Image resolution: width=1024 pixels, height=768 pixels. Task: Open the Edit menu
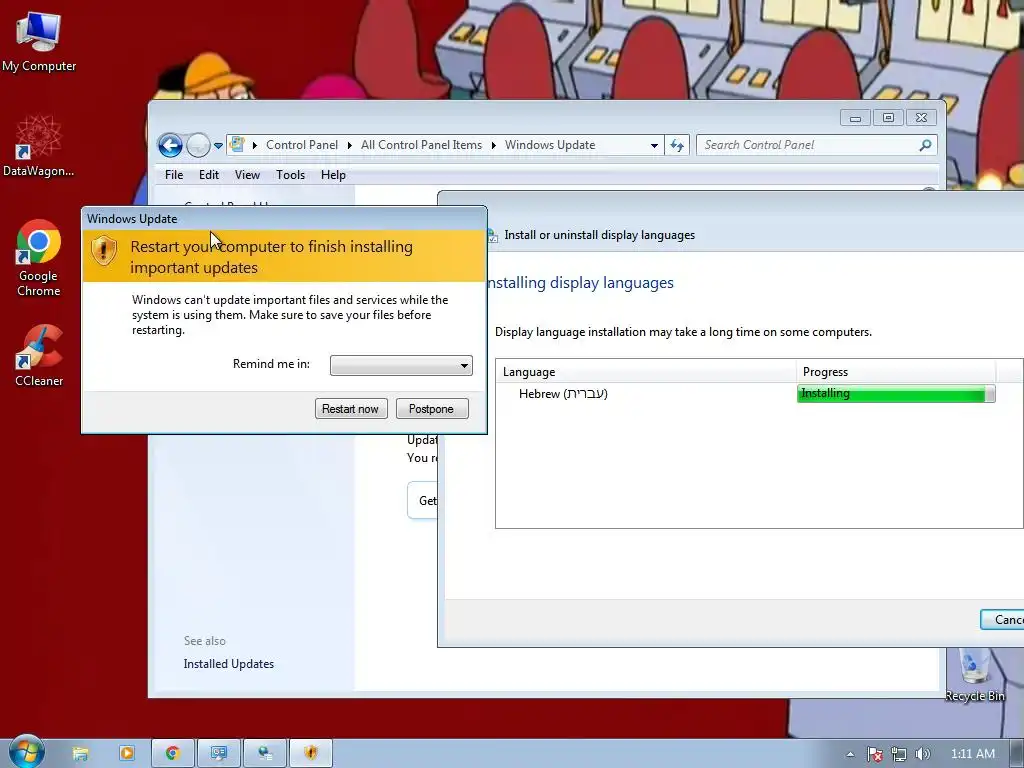(209, 175)
